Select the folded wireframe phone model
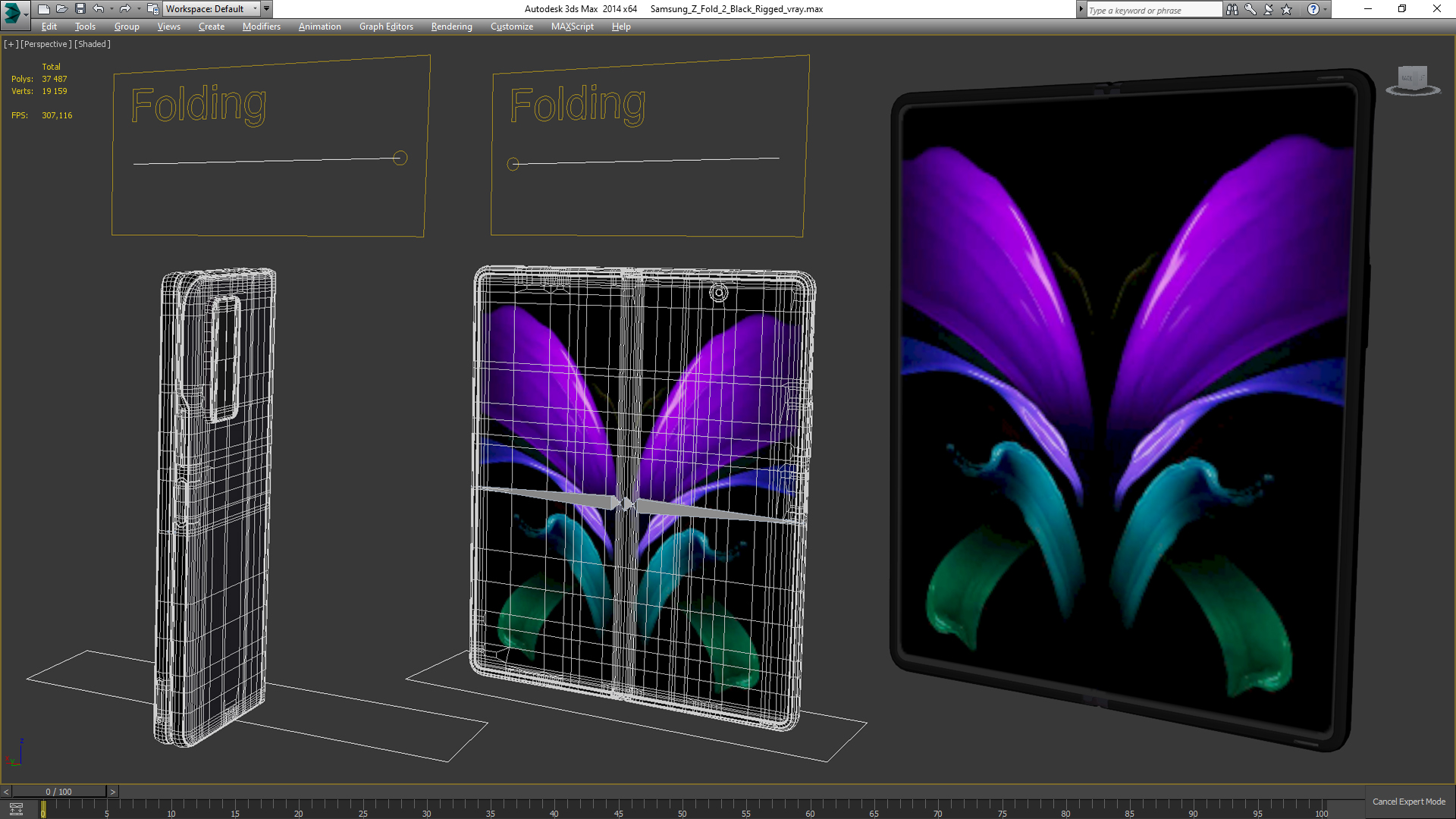Image resolution: width=1456 pixels, height=819 pixels. pyautogui.click(x=215, y=507)
